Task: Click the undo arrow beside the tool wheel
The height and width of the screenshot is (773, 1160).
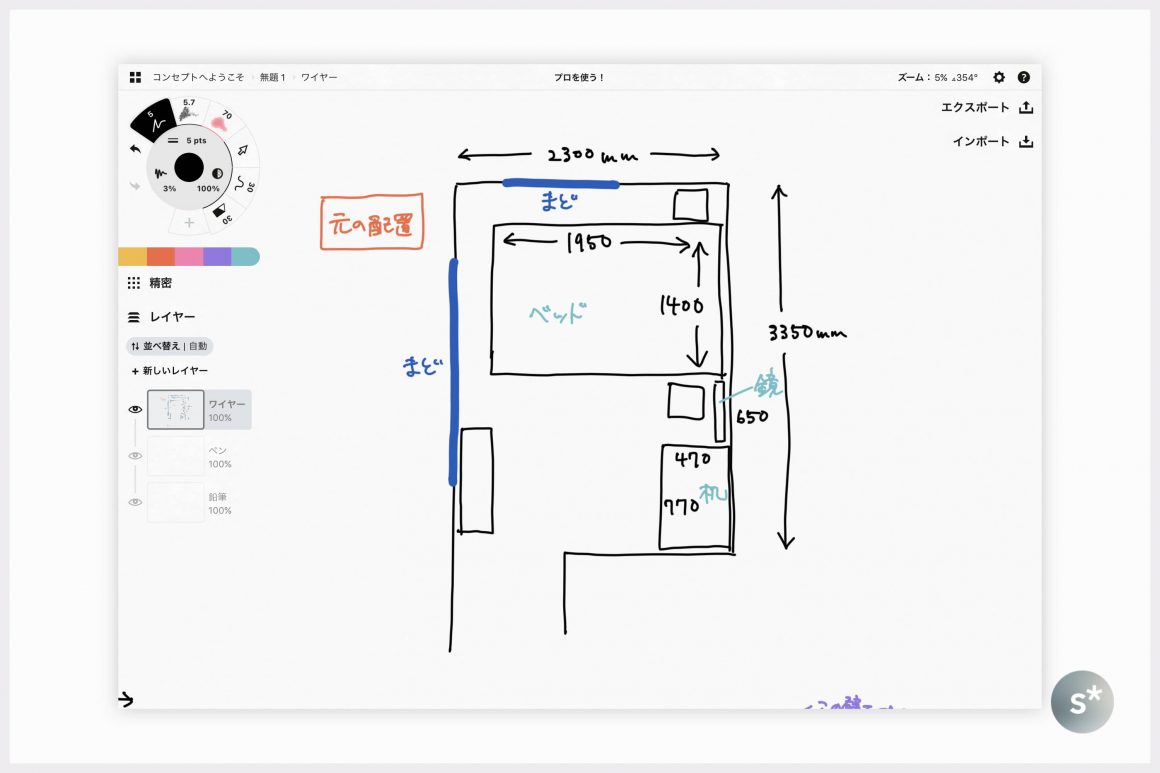Action: coord(136,149)
